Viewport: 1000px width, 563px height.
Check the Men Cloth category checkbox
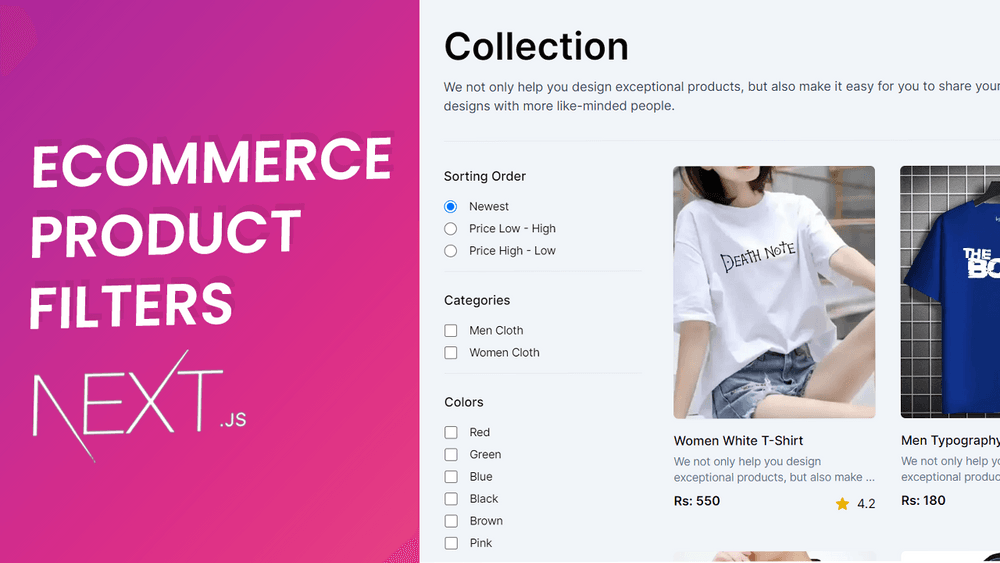451,330
